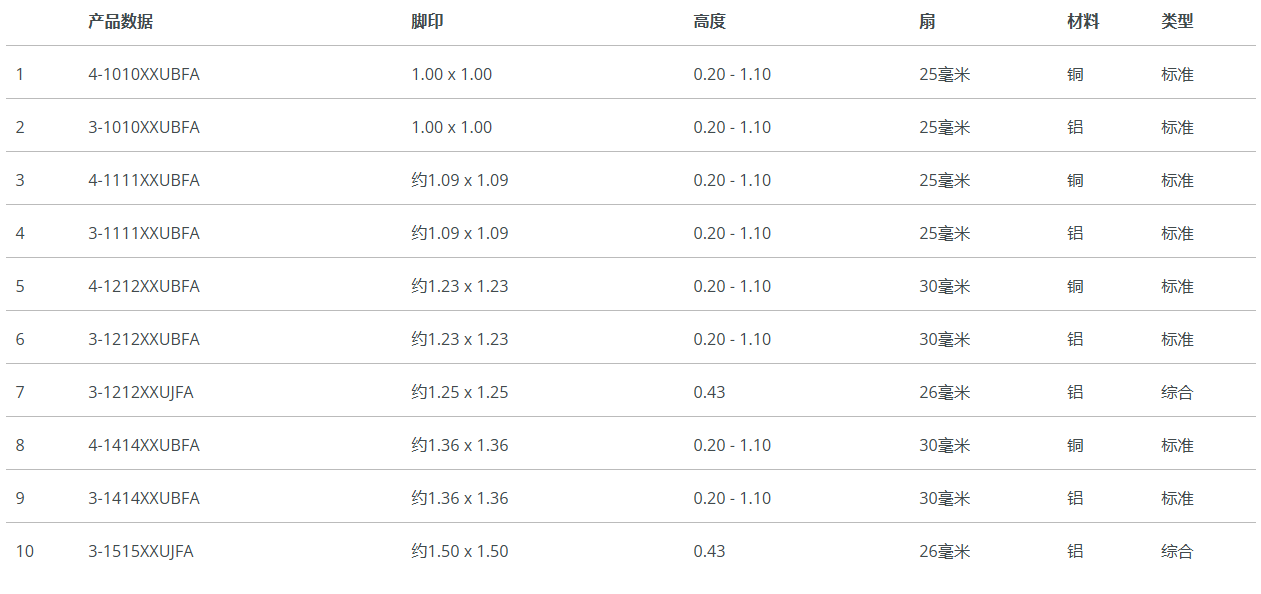This screenshot has width=1261, height=594.
Task: Open product 3-1212XXUBFA
Action: pyautogui.click(x=144, y=339)
